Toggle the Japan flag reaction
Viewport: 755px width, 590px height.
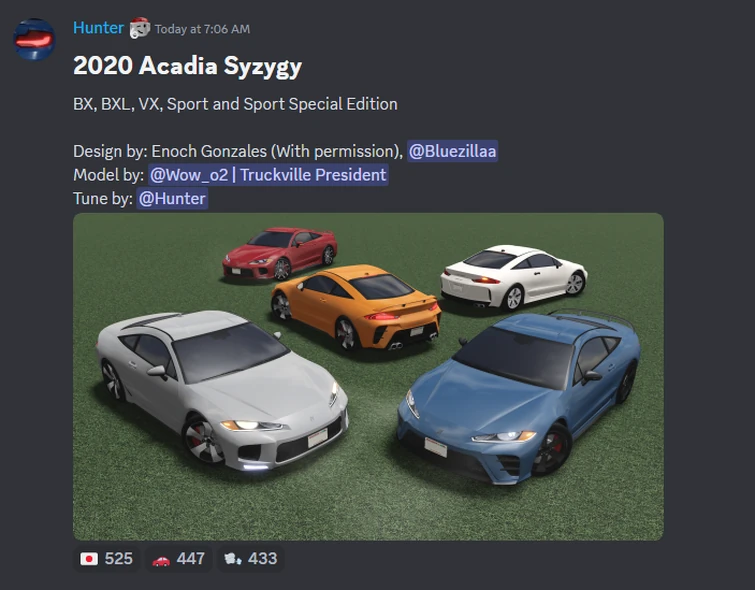pos(106,559)
